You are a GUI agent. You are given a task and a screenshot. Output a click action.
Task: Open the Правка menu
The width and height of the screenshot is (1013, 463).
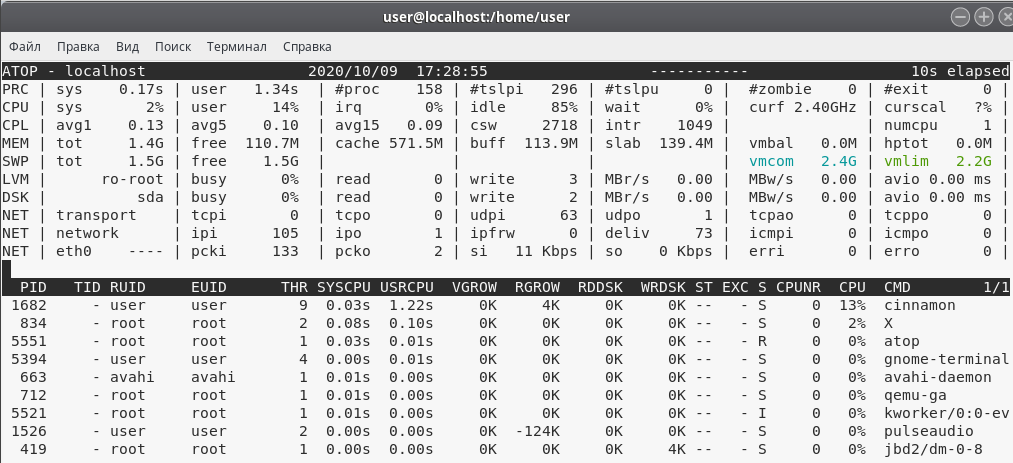coord(78,46)
